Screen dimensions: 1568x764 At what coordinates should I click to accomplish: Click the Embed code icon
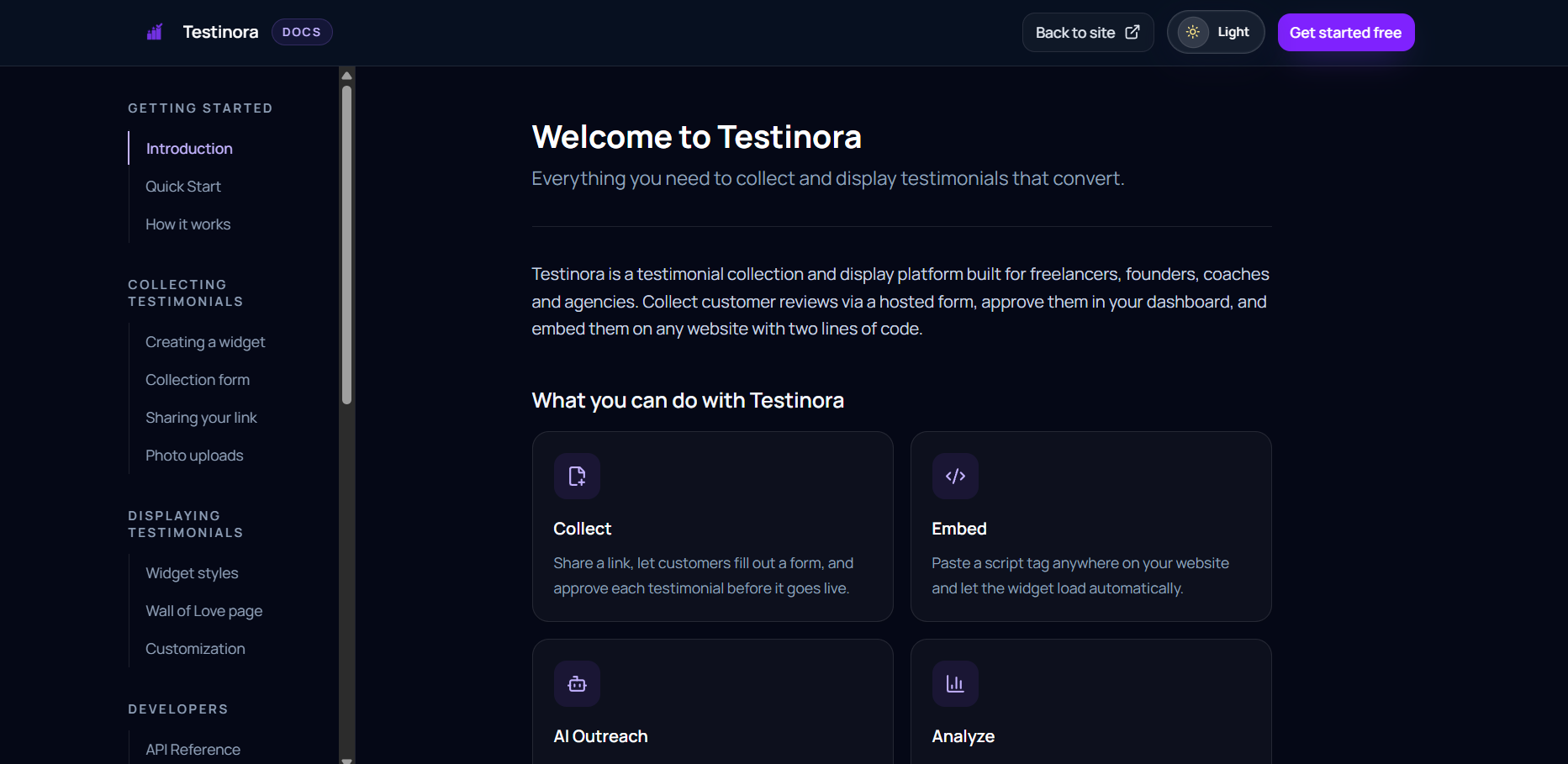955,476
